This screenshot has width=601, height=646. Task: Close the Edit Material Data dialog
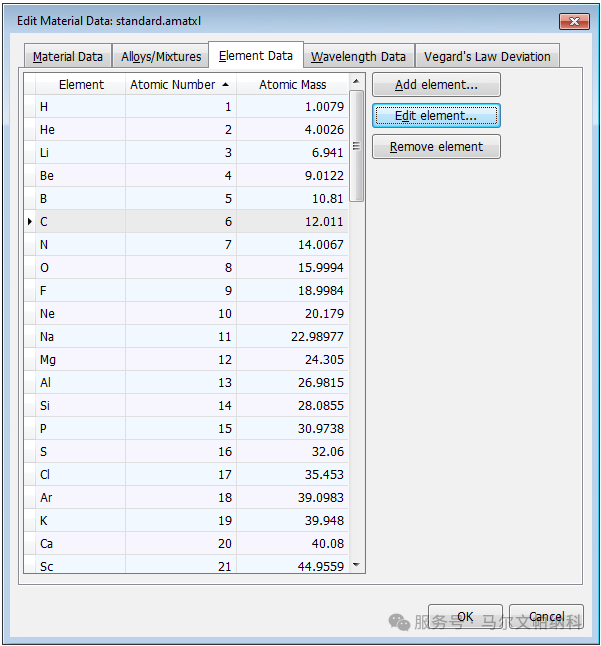click(x=574, y=21)
